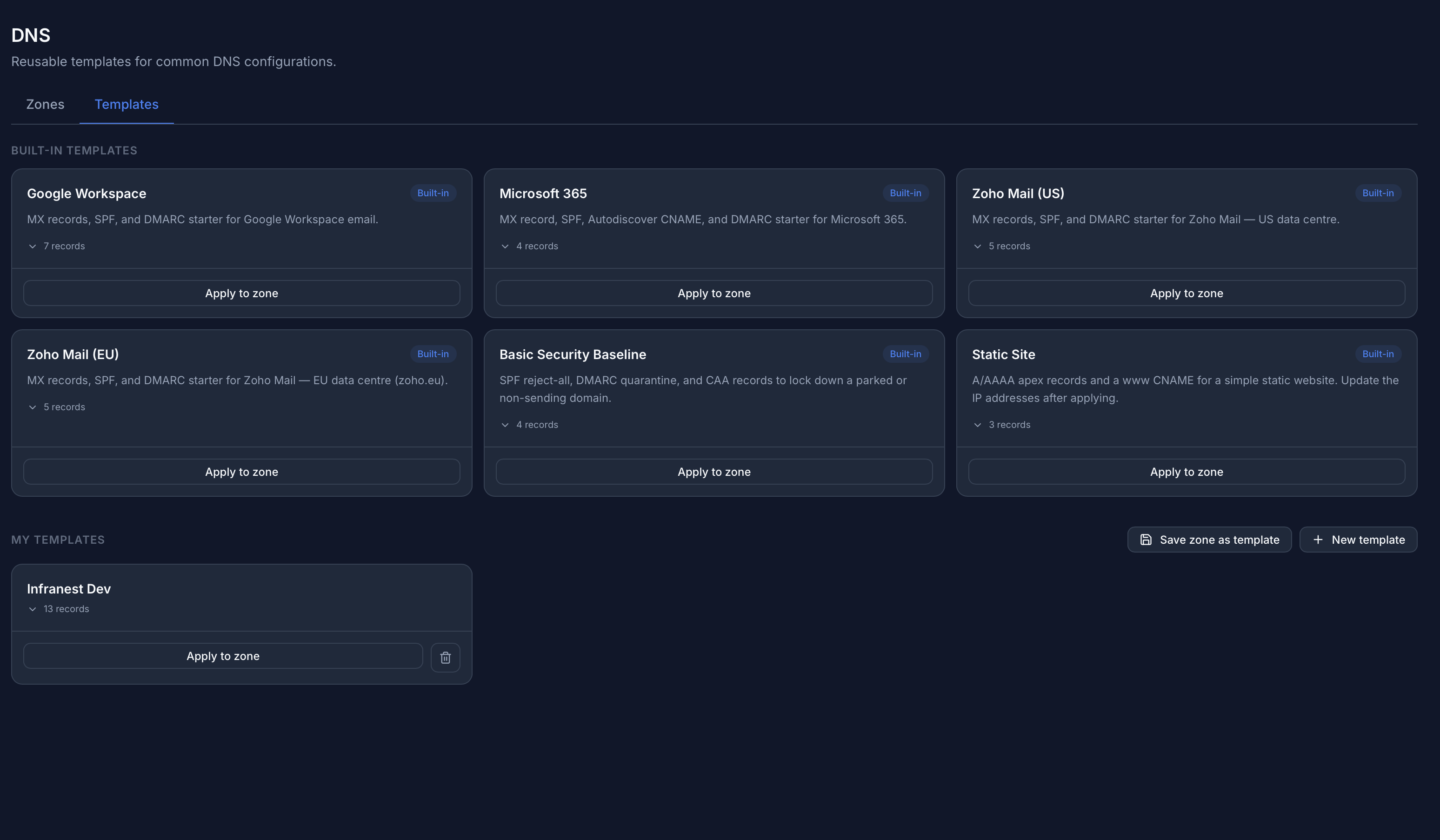
Task: Click the Built-in badge on Zoho Mail (EU) card
Action: click(433, 353)
